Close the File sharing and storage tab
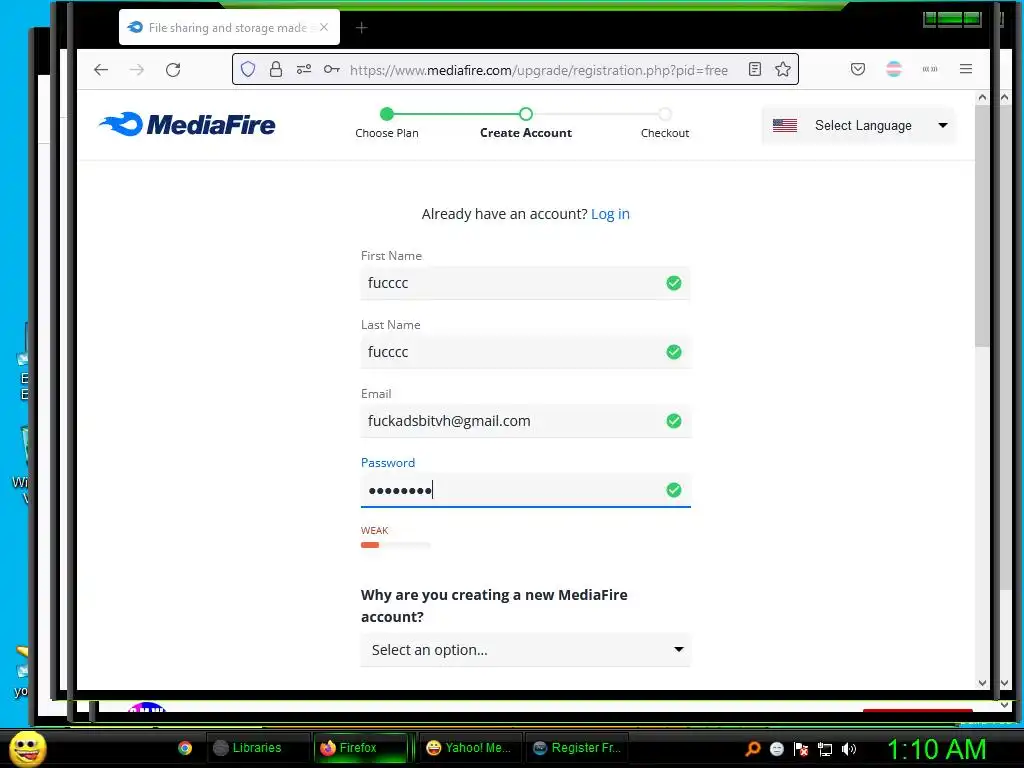The image size is (1024, 768). click(324, 27)
